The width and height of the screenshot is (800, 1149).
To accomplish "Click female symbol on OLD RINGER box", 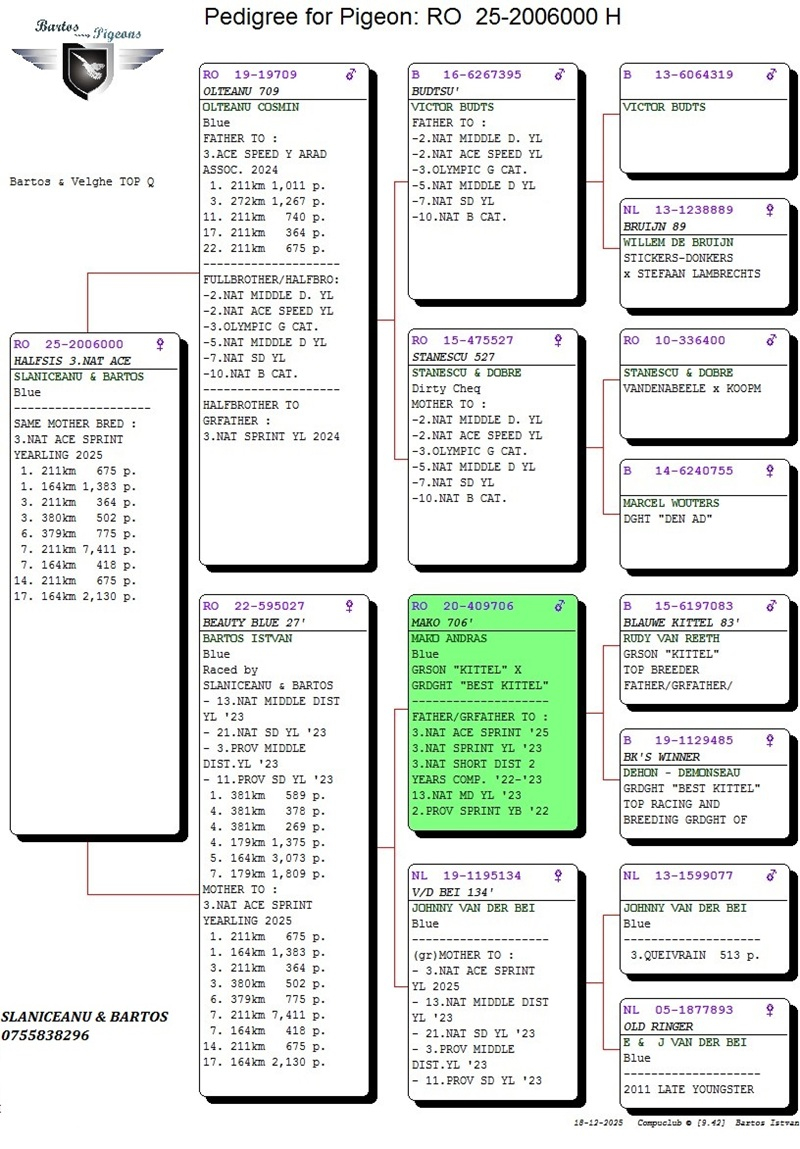I will point(769,1011).
